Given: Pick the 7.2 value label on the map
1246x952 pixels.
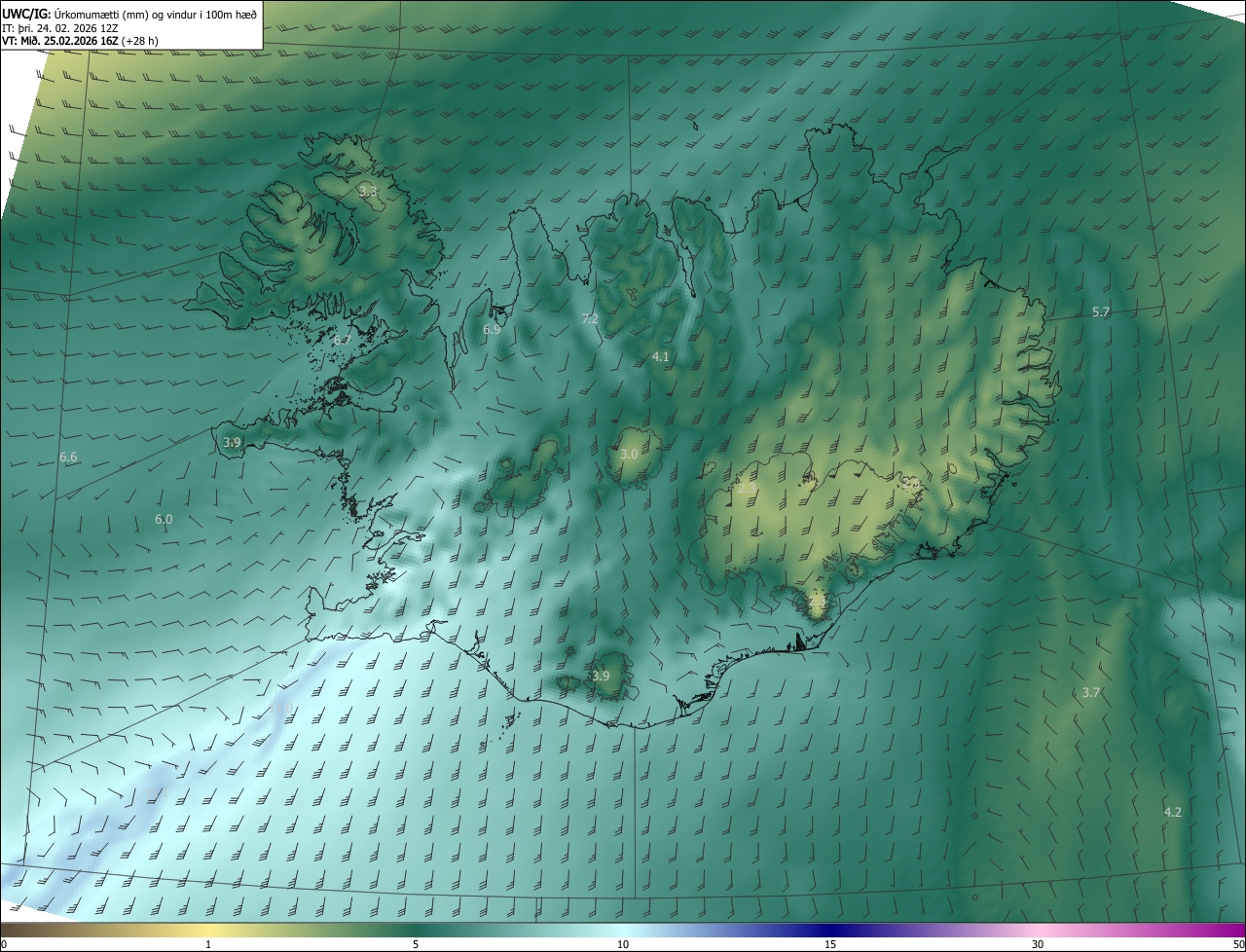Looking at the screenshot, I should click(590, 319).
